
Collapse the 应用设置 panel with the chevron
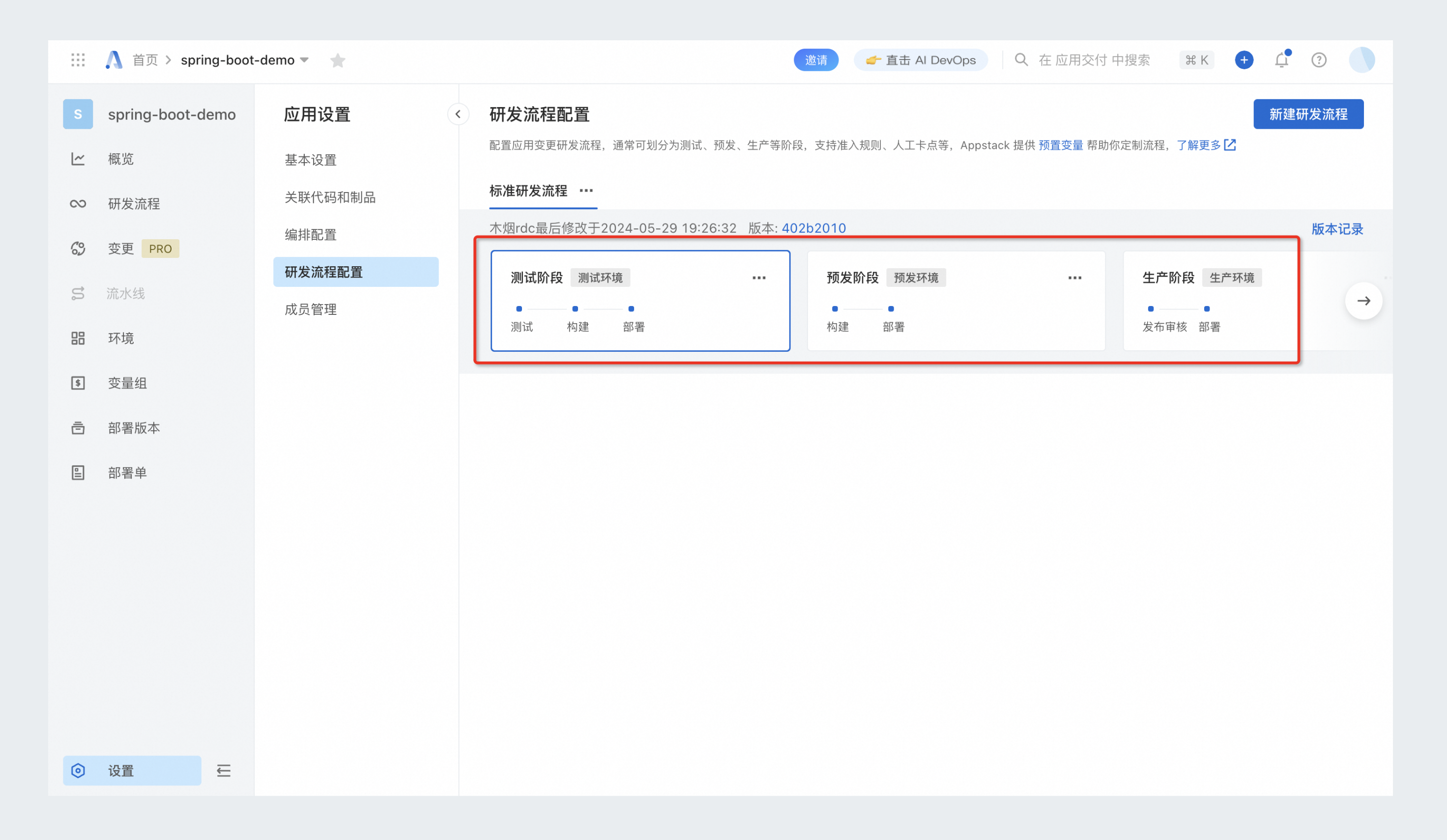[458, 114]
